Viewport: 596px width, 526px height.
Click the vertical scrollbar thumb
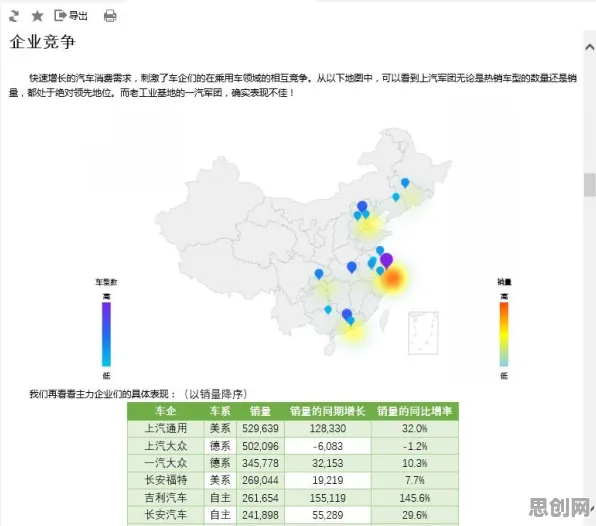point(590,185)
